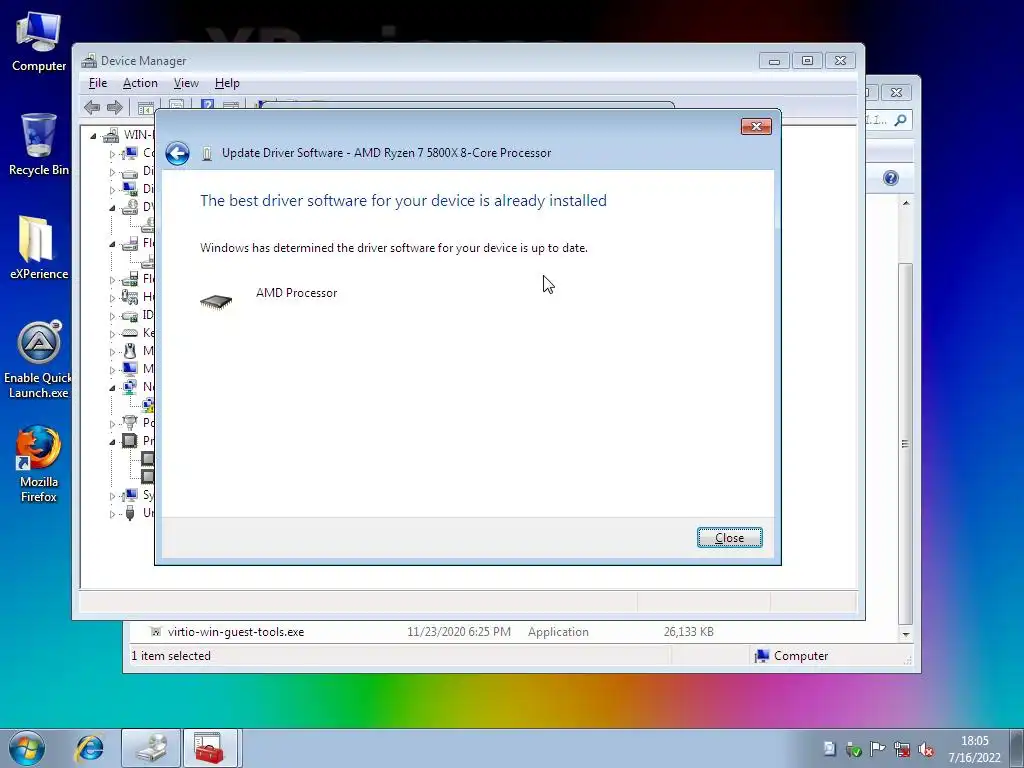Select the Human Interface Devices category icon
The width and height of the screenshot is (1024, 768).
[x=130, y=297]
